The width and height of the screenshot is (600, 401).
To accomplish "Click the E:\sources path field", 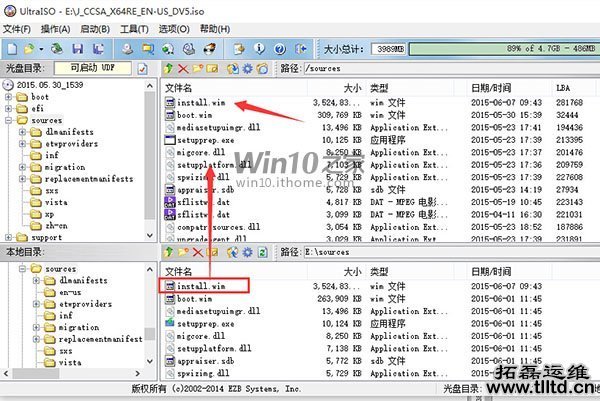I will 452,253.
